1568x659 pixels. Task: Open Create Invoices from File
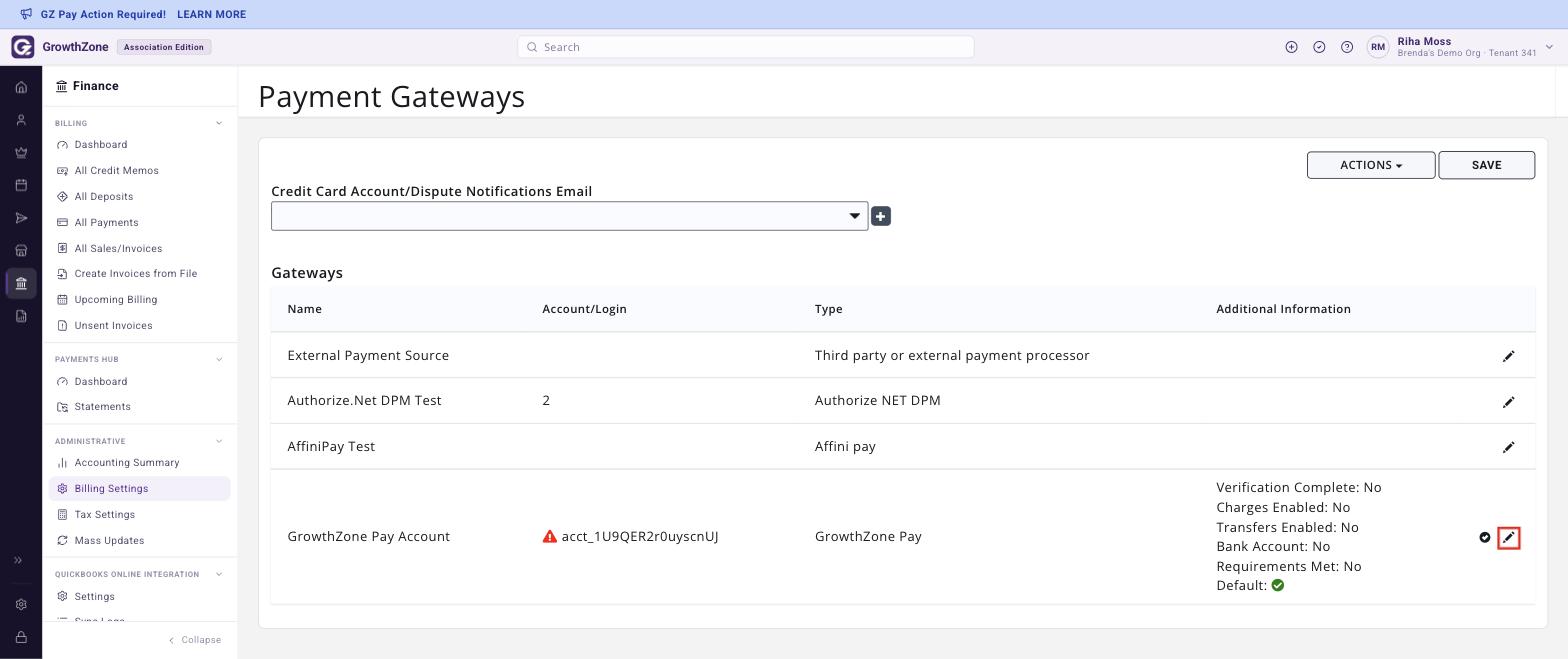136,274
